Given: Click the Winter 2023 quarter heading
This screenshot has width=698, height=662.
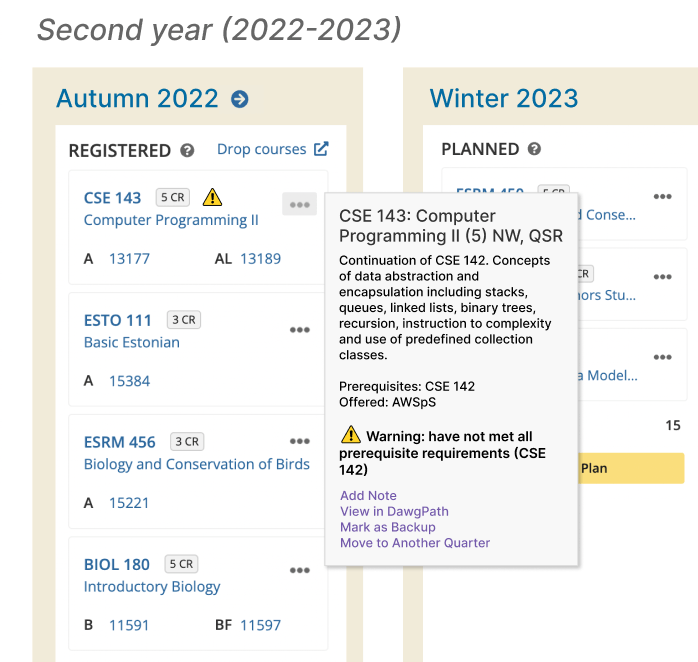Looking at the screenshot, I should (x=503, y=99).
